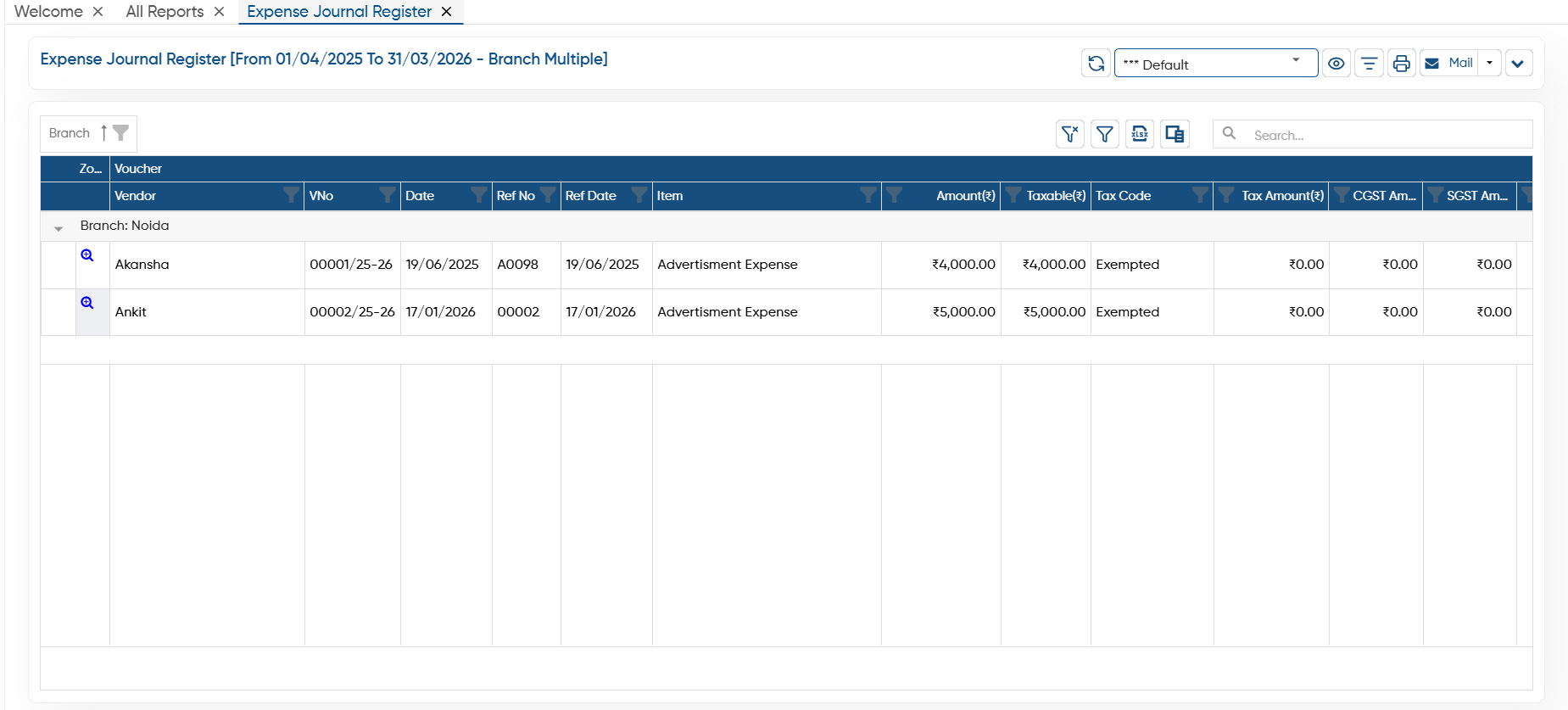Select the Expense Journal Register tab

click(339, 12)
